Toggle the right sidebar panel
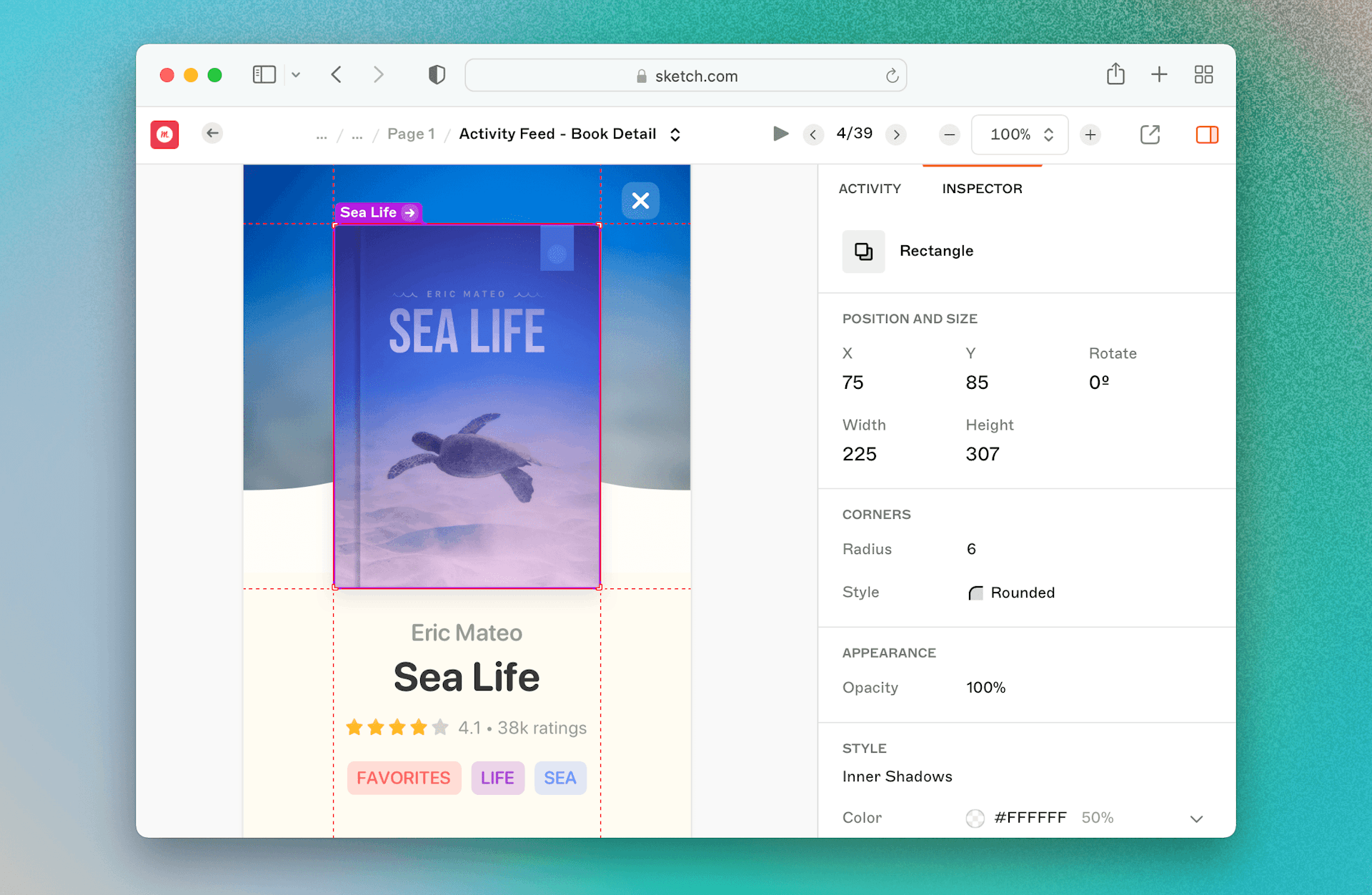The height and width of the screenshot is (895, 1372). pyautogui.click(x=1207, y=134)
